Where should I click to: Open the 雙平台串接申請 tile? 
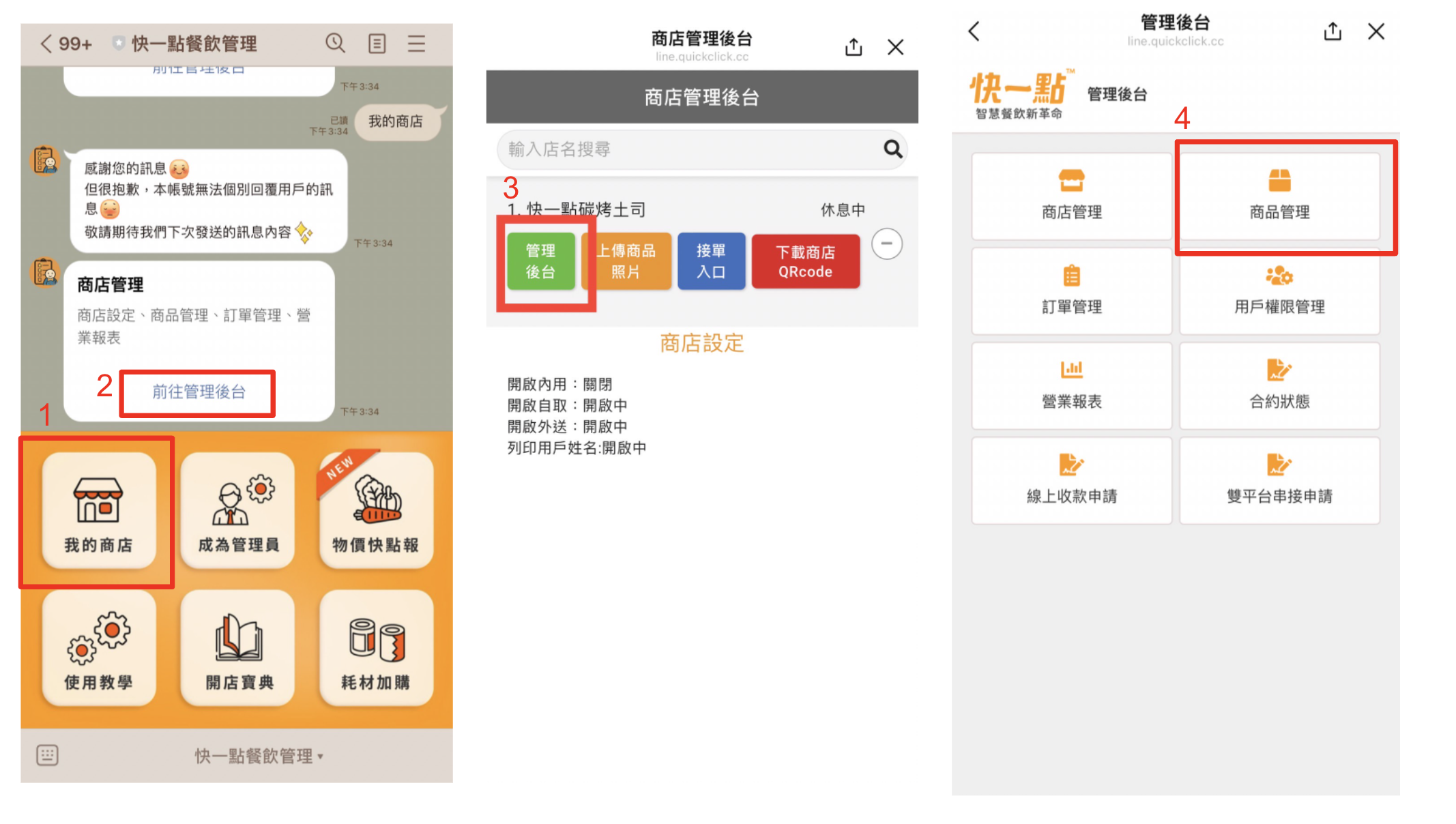coord(1279,481)
